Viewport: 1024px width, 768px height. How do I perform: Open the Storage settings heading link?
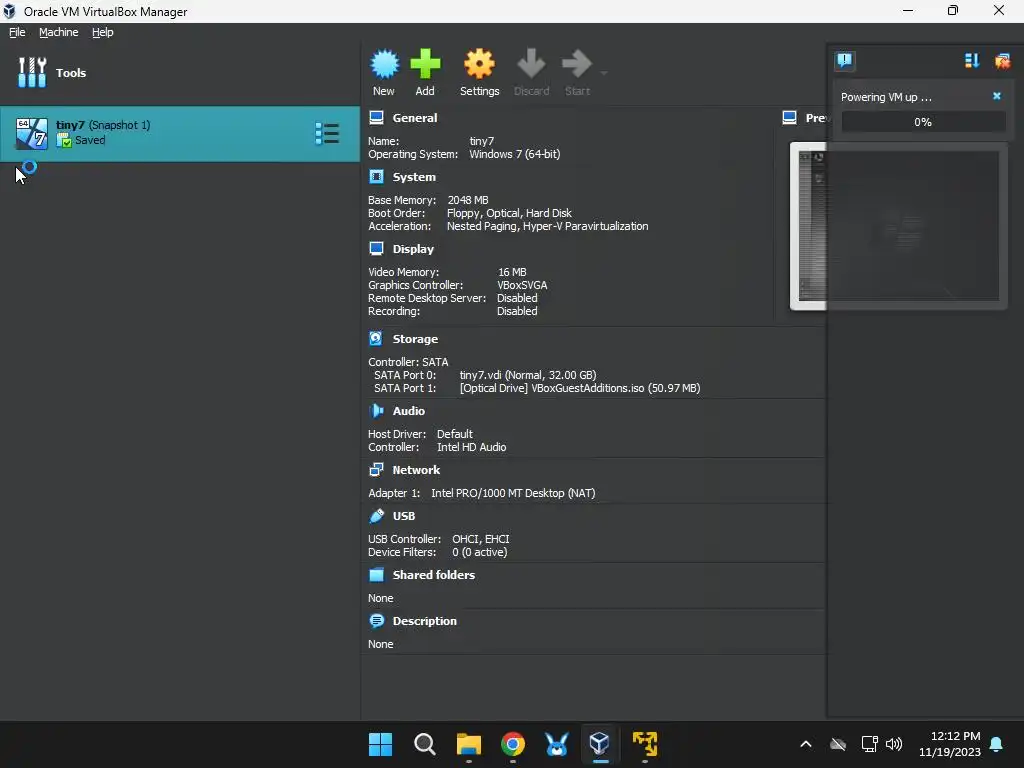tap(415, 339)
